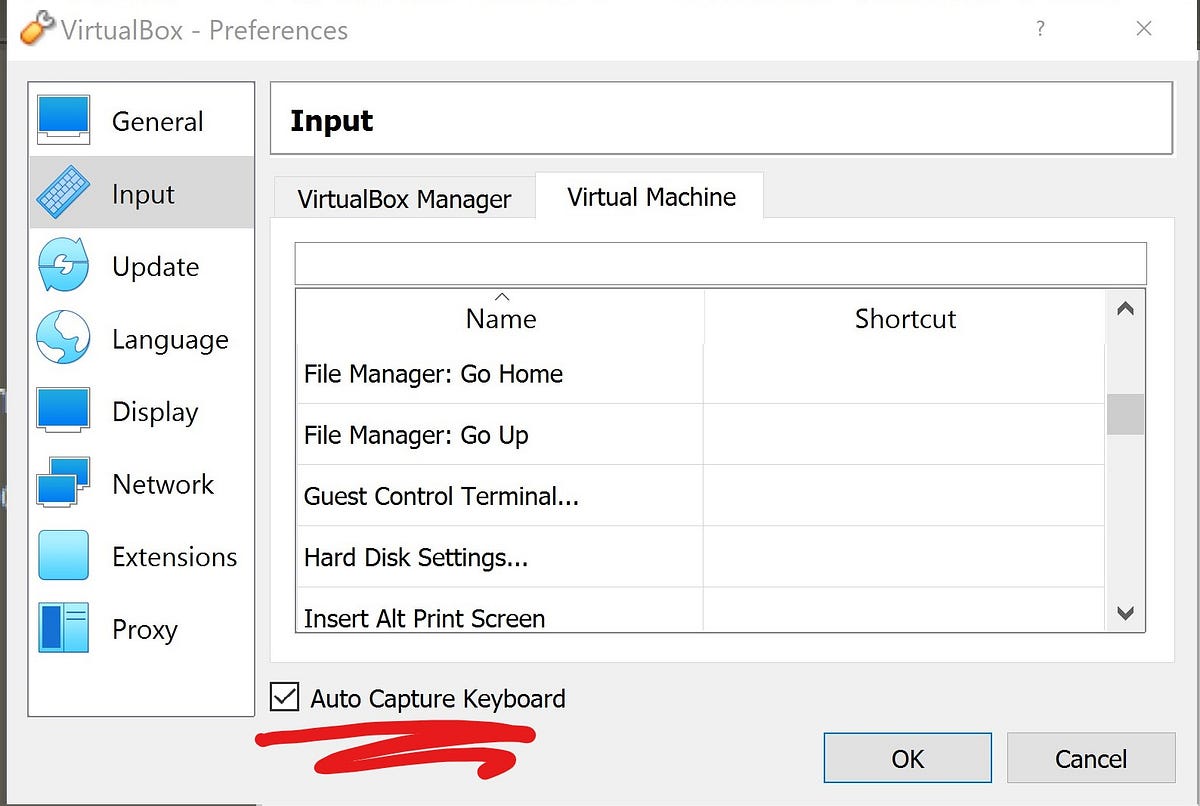Select the Virtual Machine tab
1200x806 pixels.
pos(651,197)
